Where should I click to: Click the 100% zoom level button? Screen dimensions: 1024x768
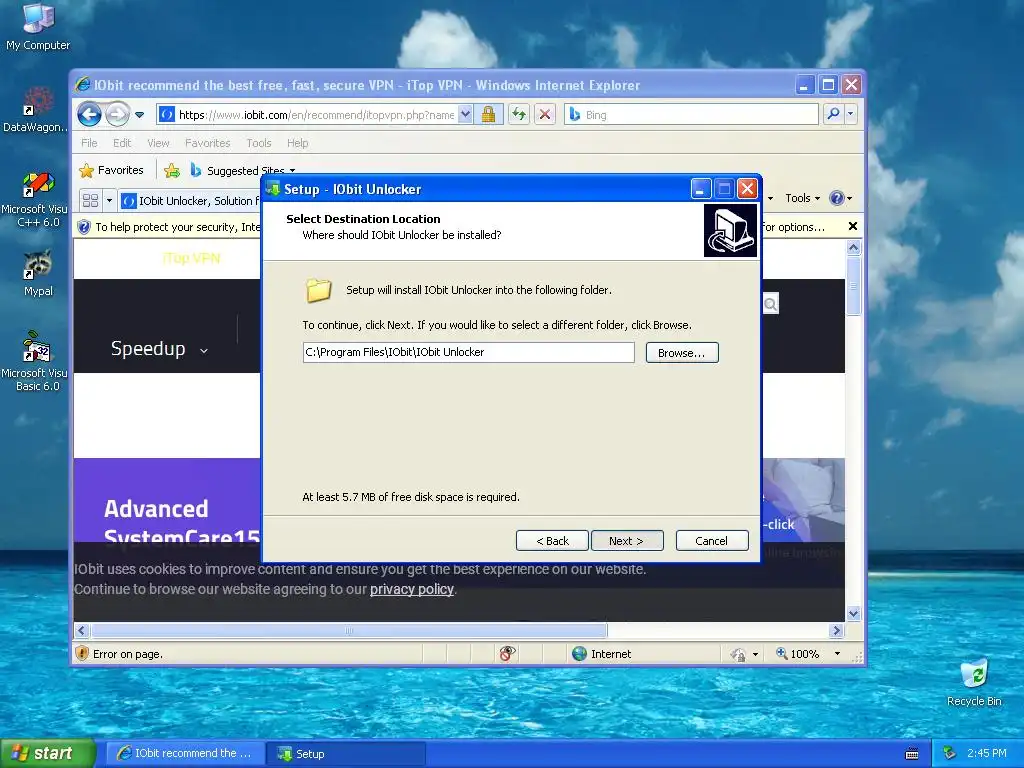(797, 654)
